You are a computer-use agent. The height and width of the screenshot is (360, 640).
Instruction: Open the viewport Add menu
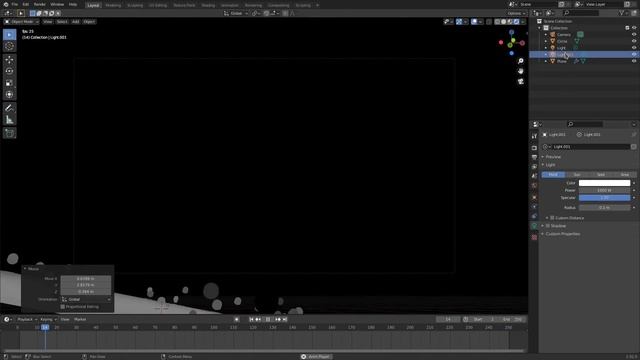76,22
